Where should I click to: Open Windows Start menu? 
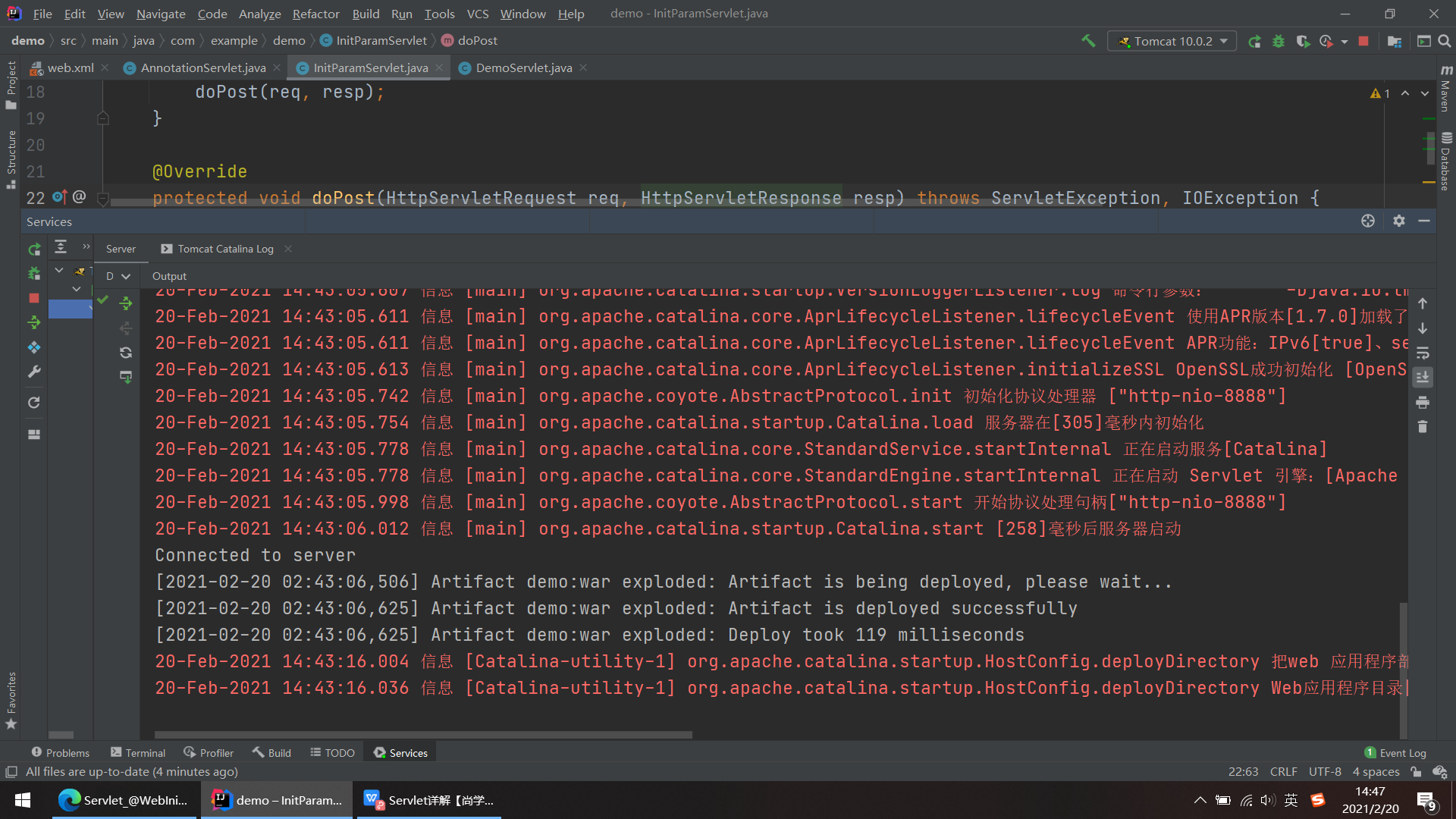[x=23, y=800]
